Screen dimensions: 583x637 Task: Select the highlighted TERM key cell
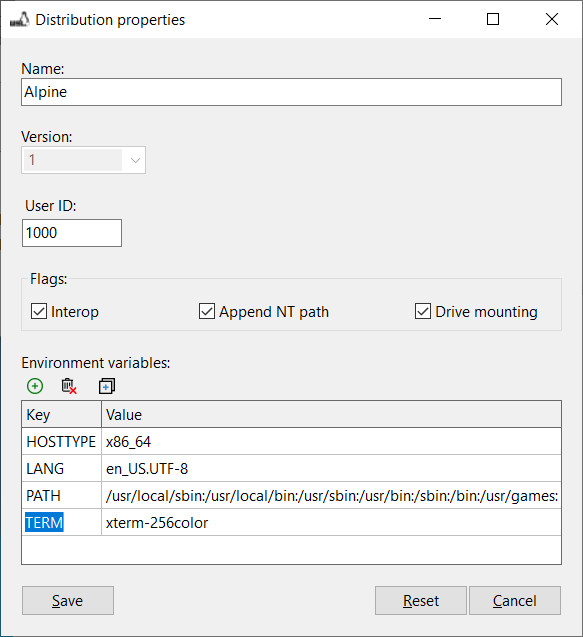coord(61,522)
